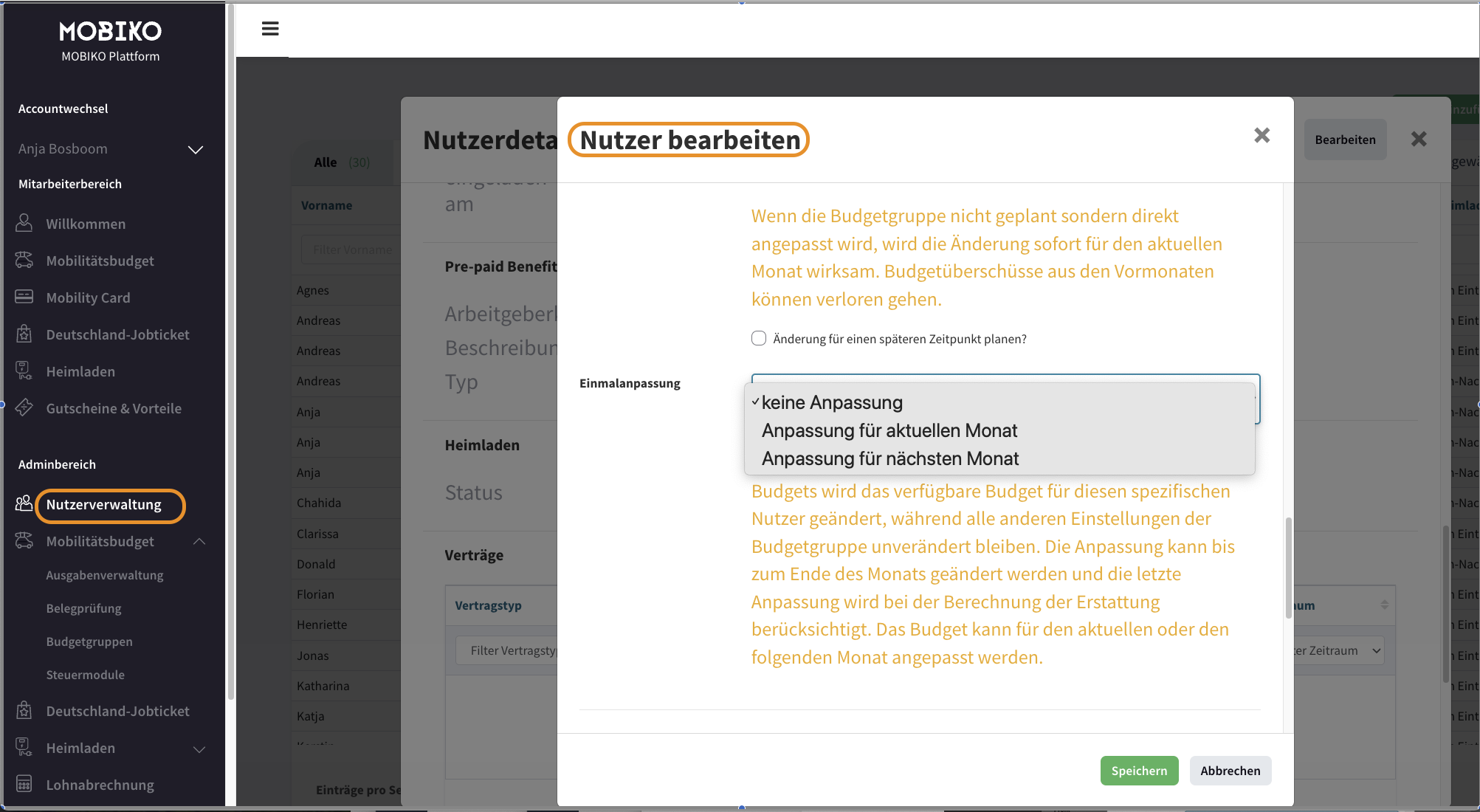Select 'Anpassung für aktuellen Monat' option

(x=889, y=430)
